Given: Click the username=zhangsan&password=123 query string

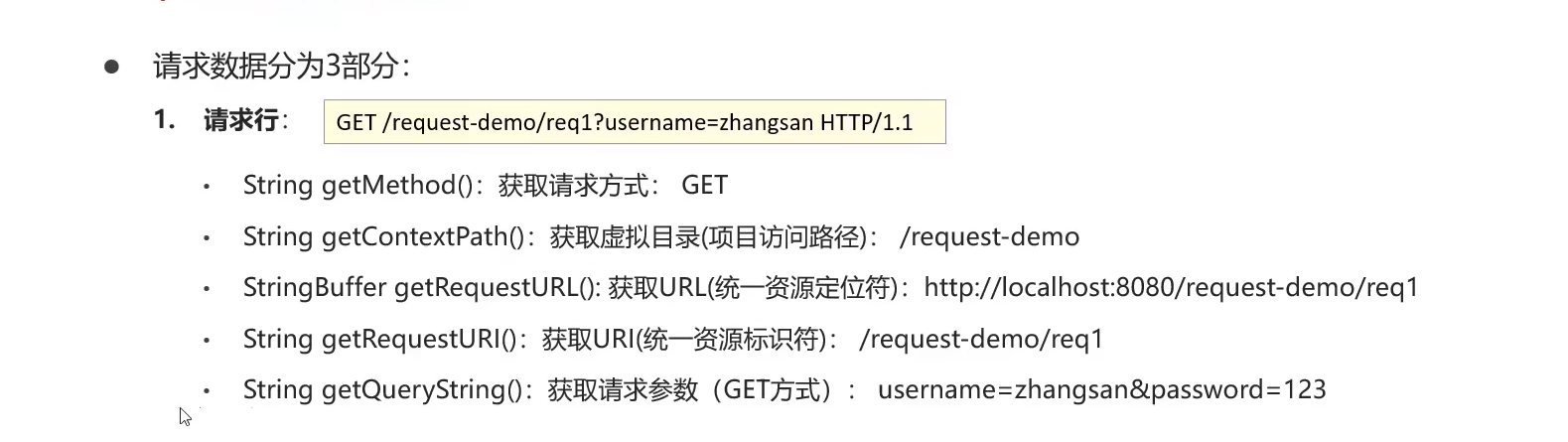Looking at the screenshot, I should (x=1102, y=389).
